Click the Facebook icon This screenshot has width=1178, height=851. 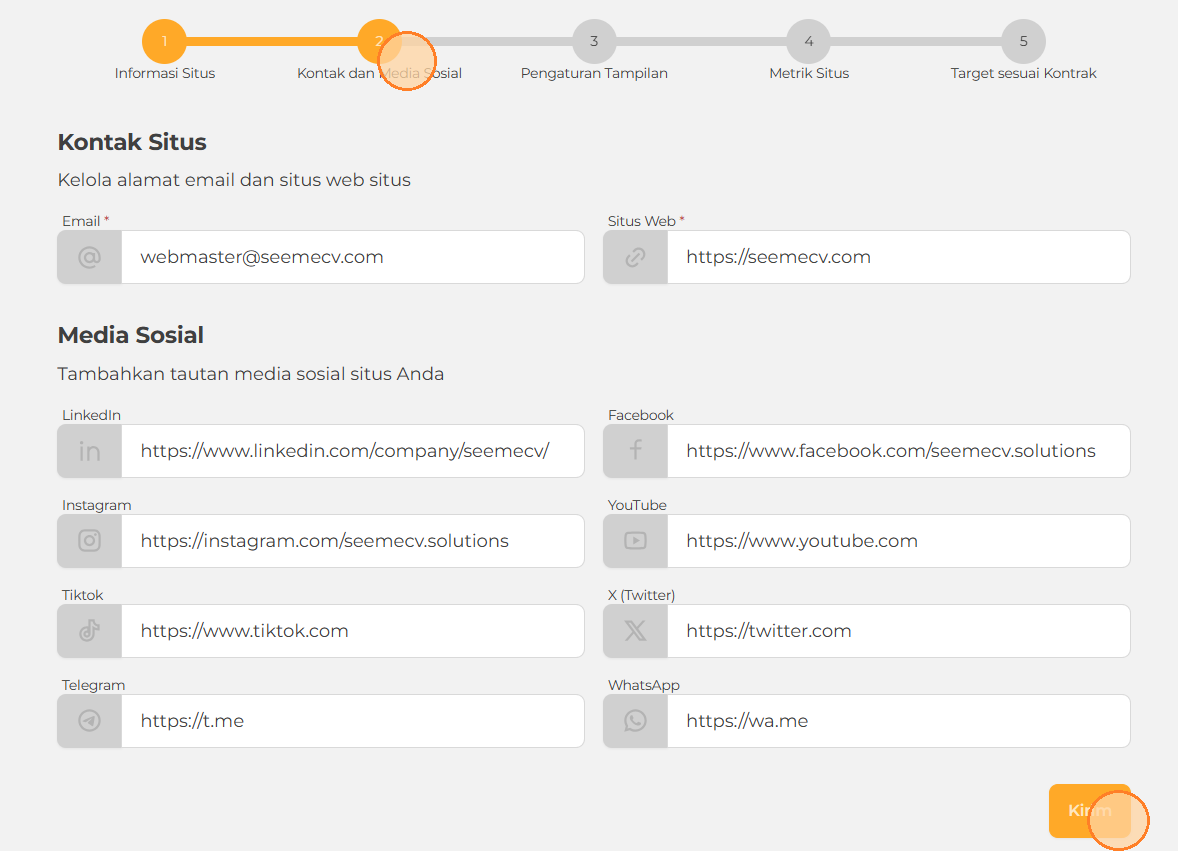(635, 451)
